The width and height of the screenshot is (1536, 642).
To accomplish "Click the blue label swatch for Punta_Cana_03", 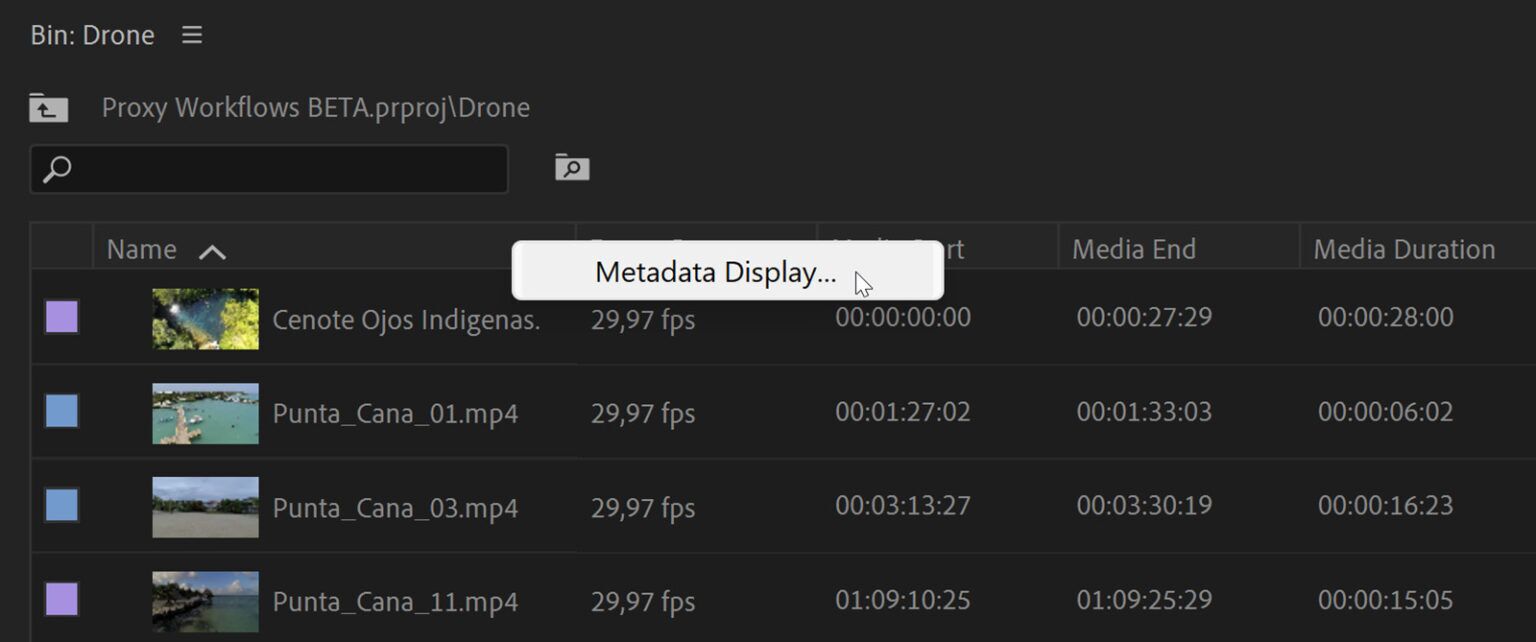I will (x=61, y=506).
